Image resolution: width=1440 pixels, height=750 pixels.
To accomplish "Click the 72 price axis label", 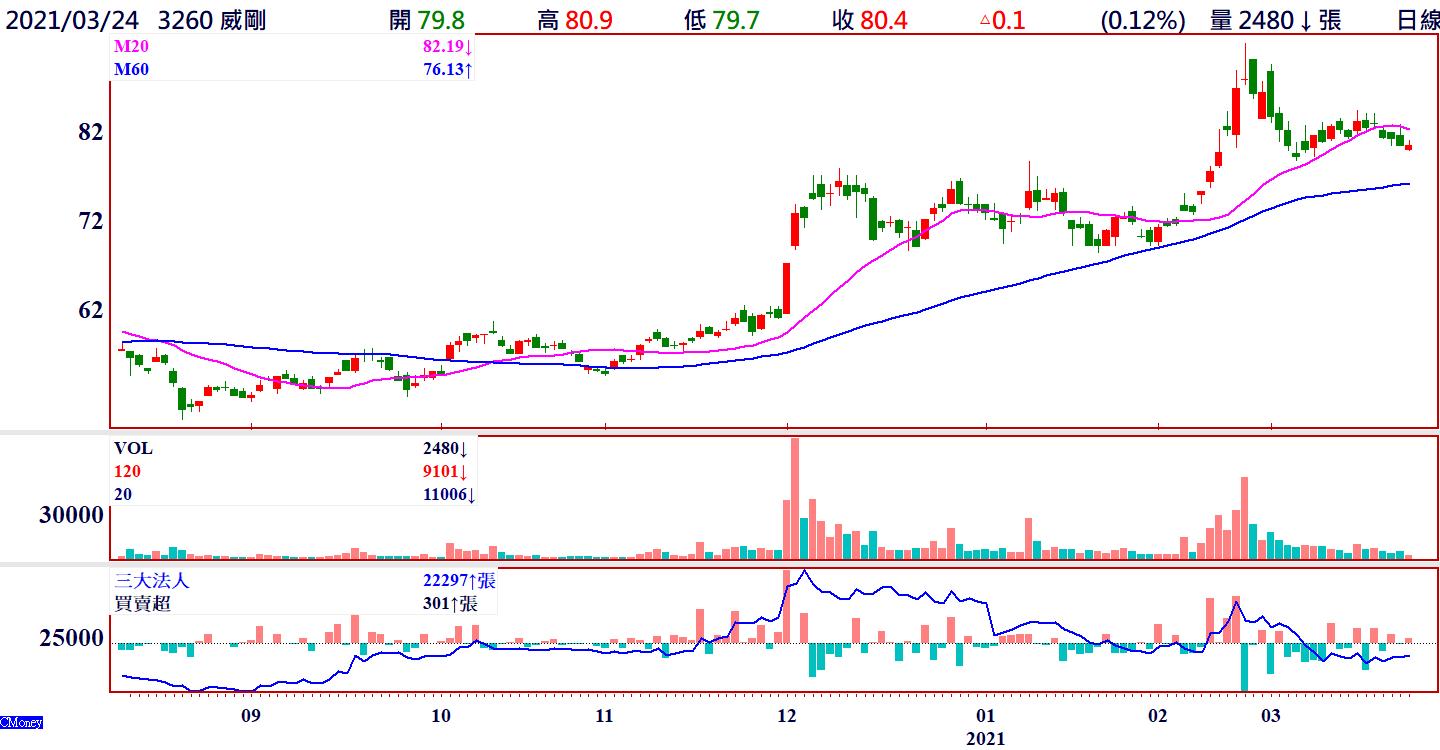I will click(91, 221).
